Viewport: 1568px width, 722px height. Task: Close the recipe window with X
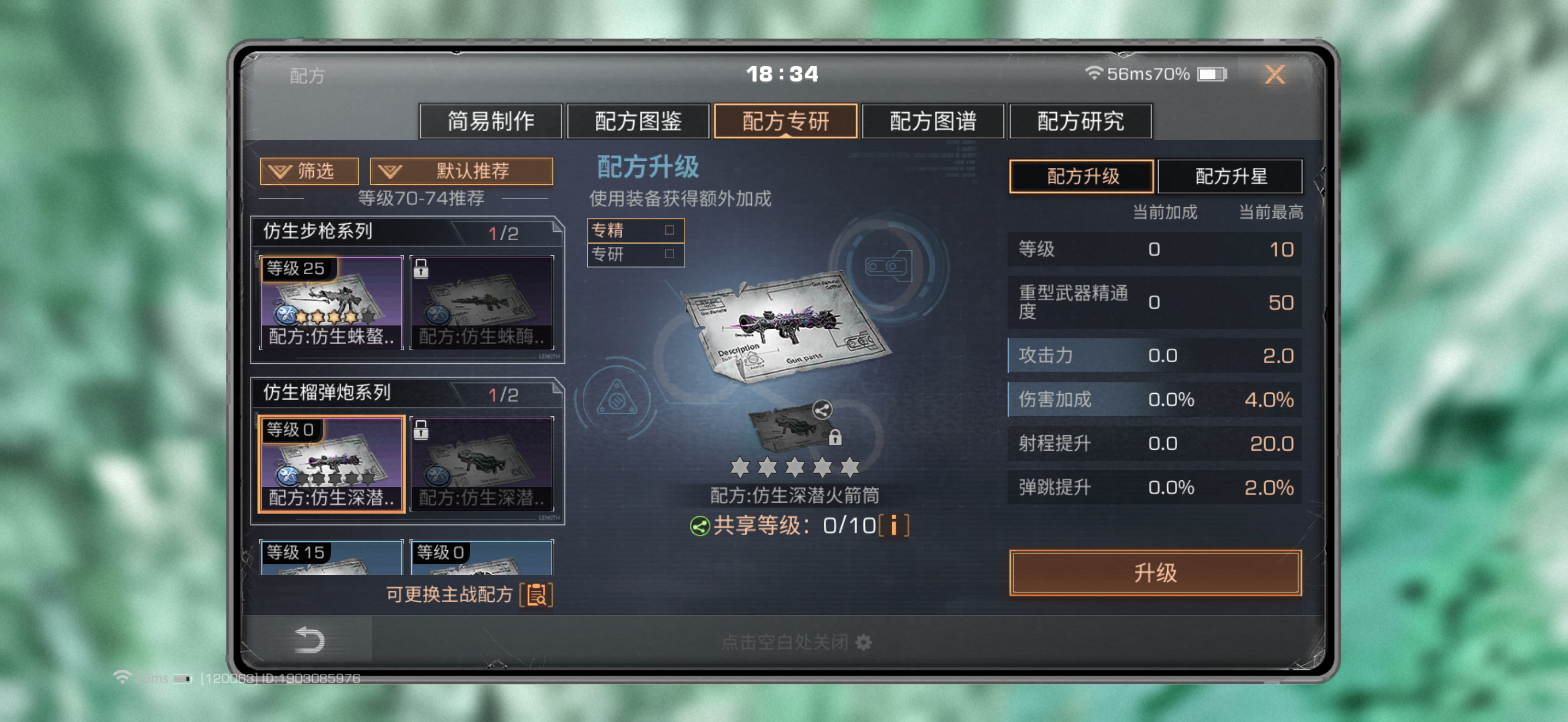(x=1274, y=75)
